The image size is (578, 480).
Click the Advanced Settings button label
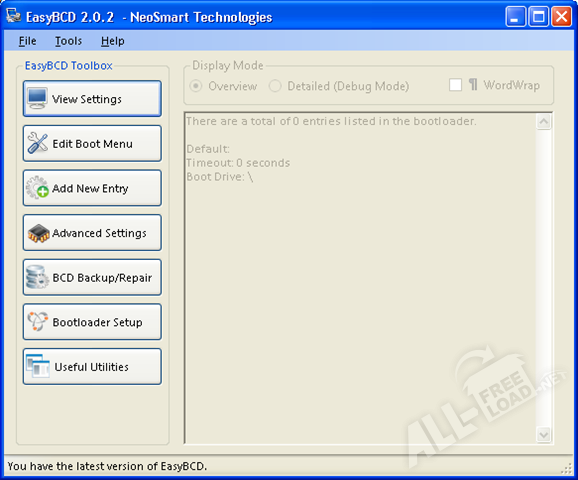click(x=100, y=233)
